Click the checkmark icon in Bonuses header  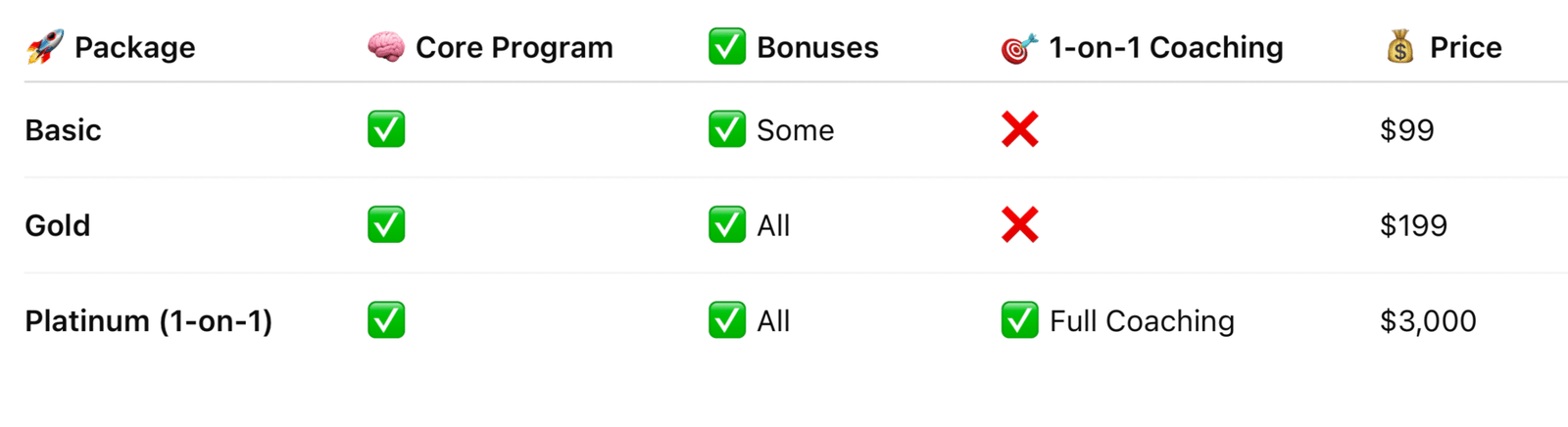point(727,47)
